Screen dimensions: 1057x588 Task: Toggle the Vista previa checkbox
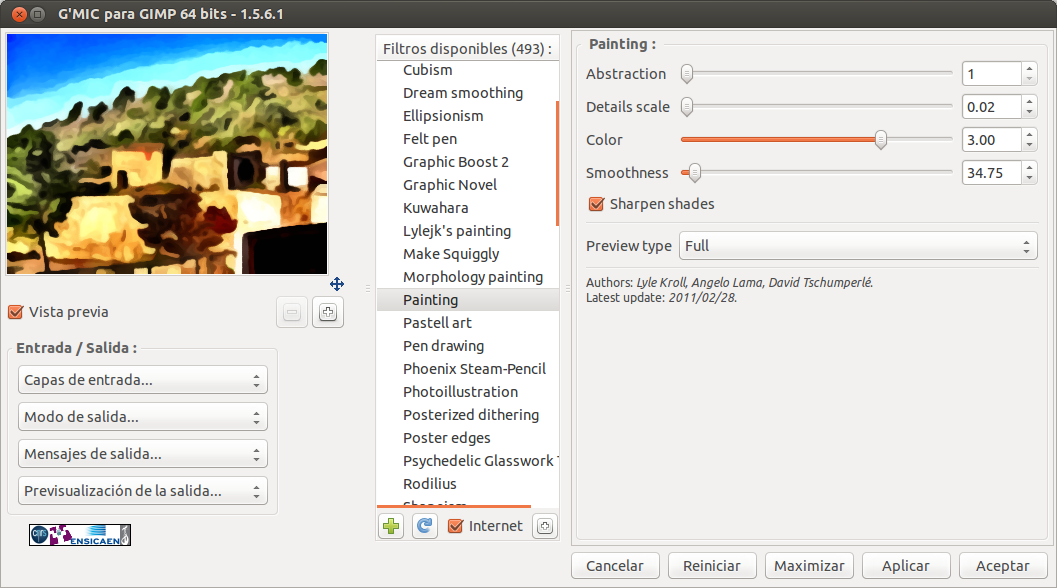[x=16, y=312]
